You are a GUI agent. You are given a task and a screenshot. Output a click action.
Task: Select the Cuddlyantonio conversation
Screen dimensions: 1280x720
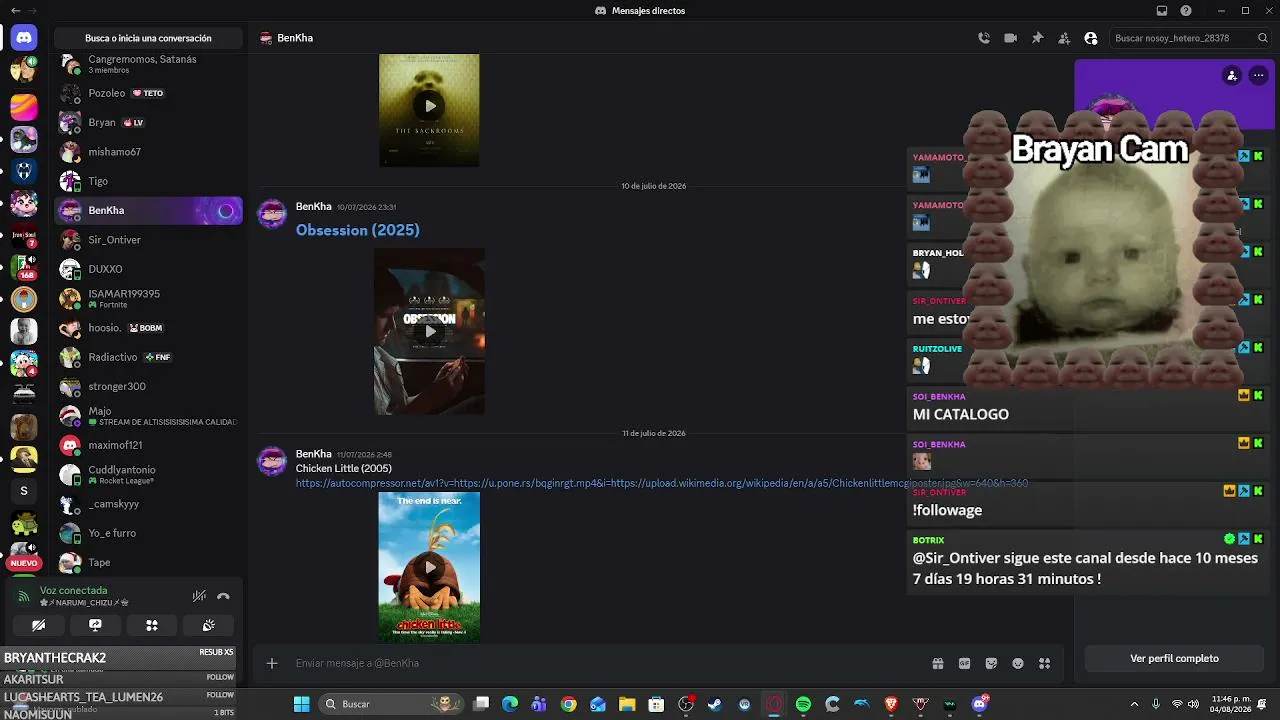(x=148, y=474)
